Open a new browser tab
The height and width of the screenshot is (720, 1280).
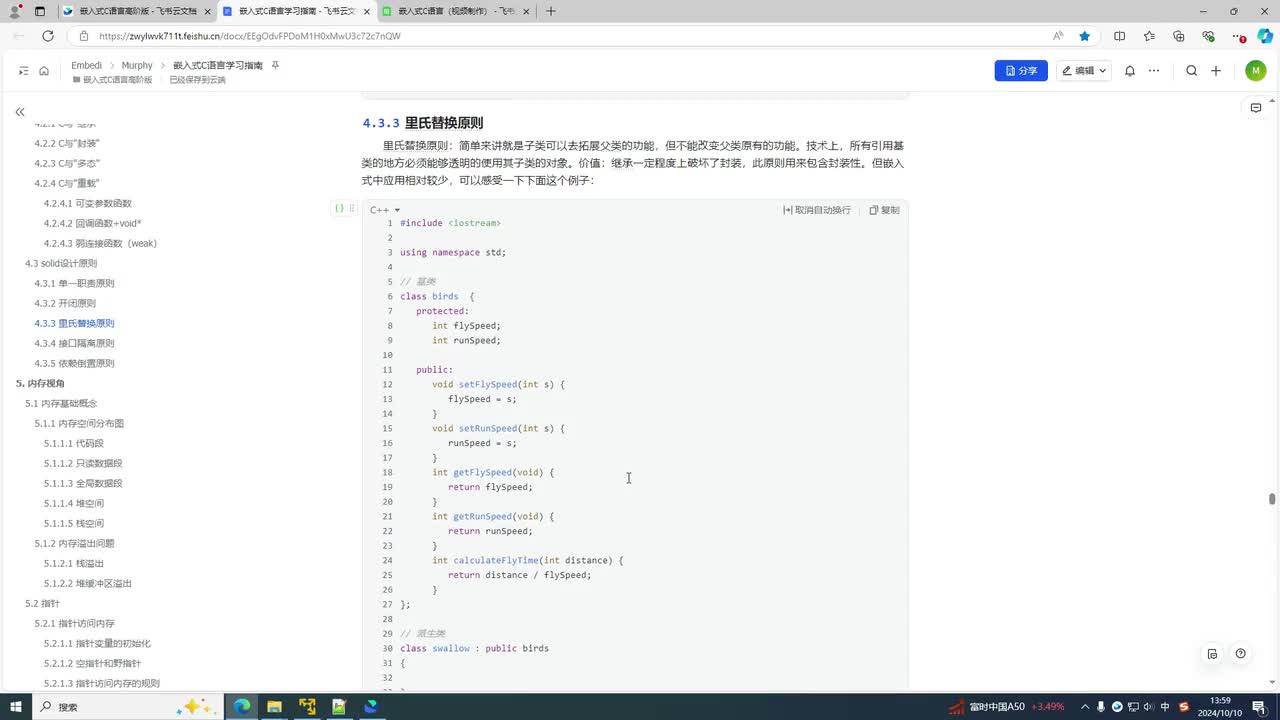551,11
